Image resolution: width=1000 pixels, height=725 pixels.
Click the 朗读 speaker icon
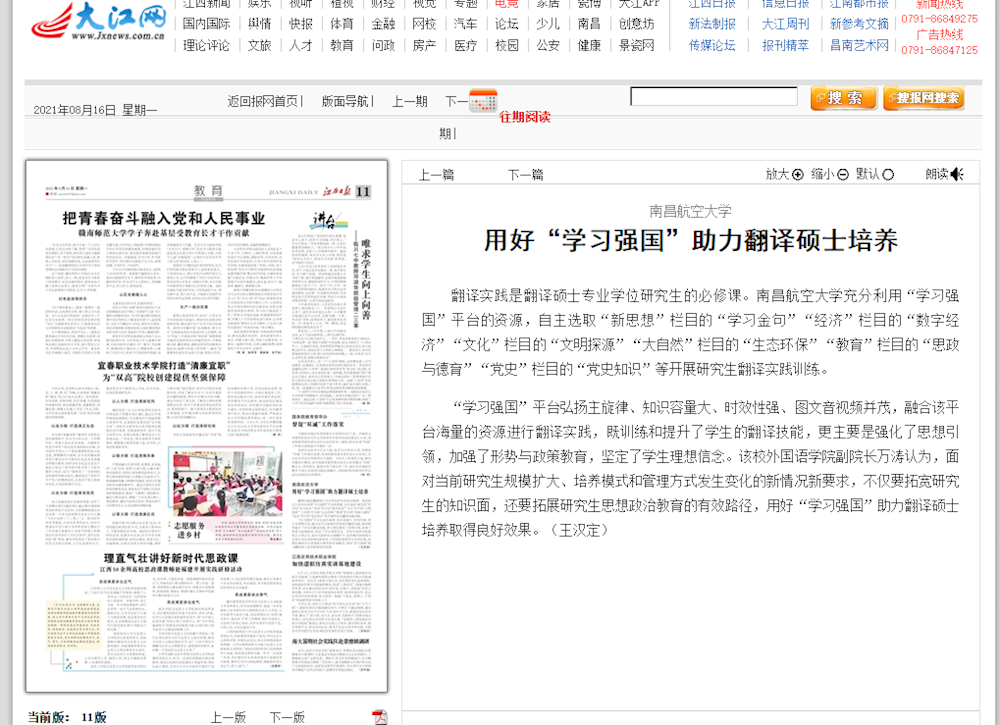pos(957,174)
